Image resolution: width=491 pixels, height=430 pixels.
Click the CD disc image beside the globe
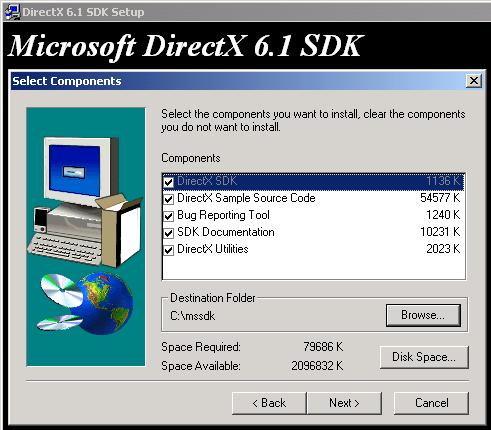click(62, 289)
